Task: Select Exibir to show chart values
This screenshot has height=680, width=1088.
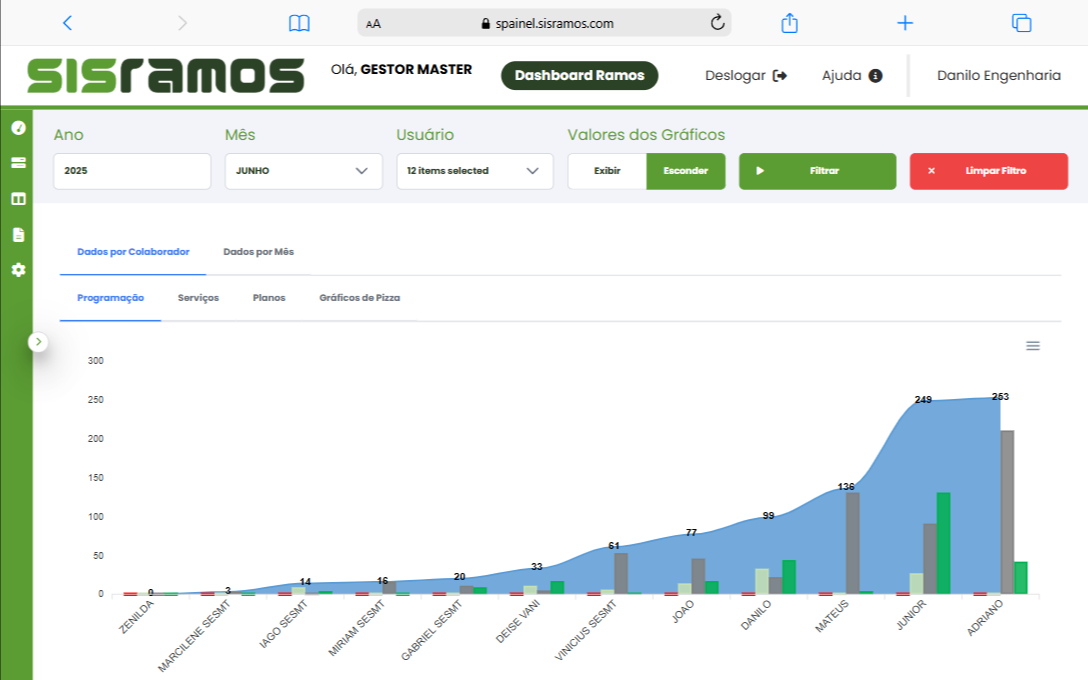Action: 607,171
